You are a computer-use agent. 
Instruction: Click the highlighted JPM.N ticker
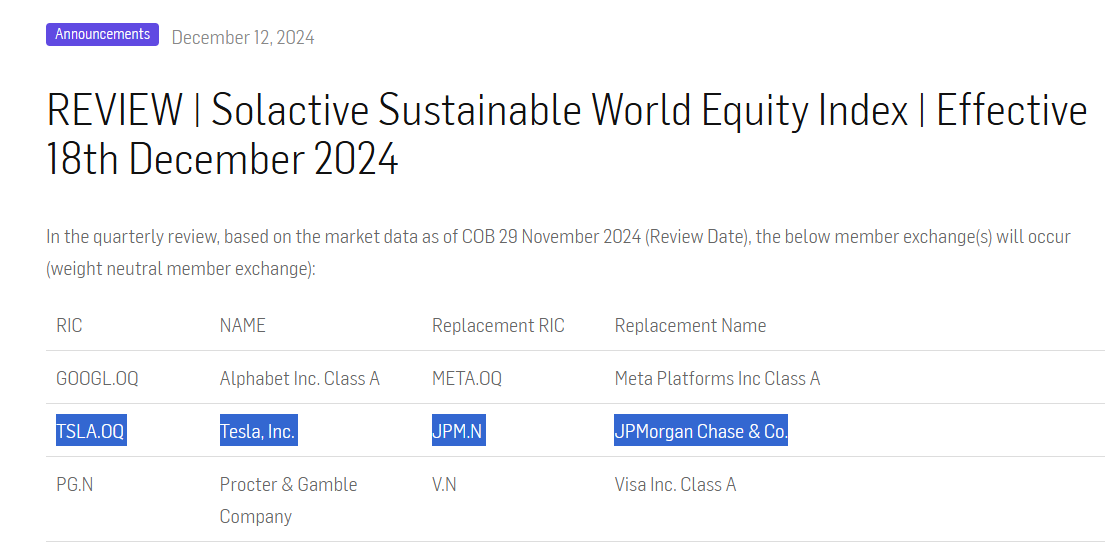459,431
